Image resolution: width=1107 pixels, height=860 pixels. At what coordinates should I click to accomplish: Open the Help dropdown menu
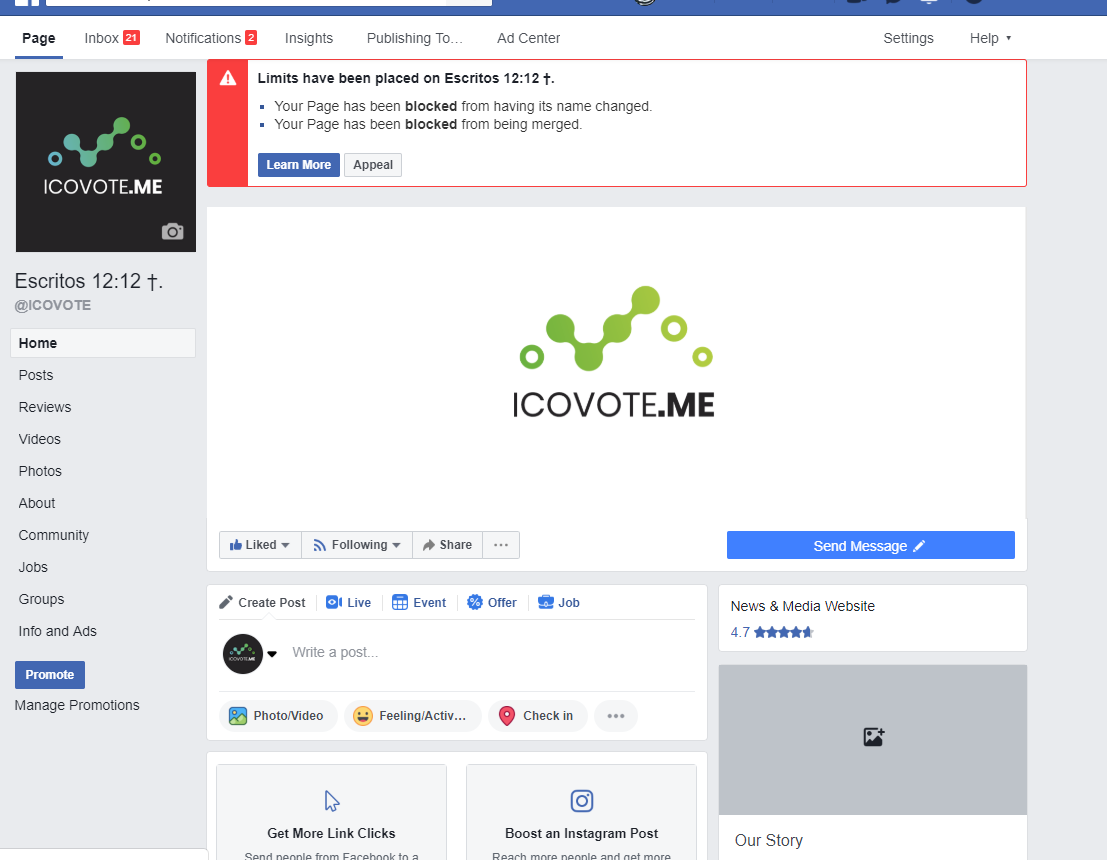[x=991, y=38]
